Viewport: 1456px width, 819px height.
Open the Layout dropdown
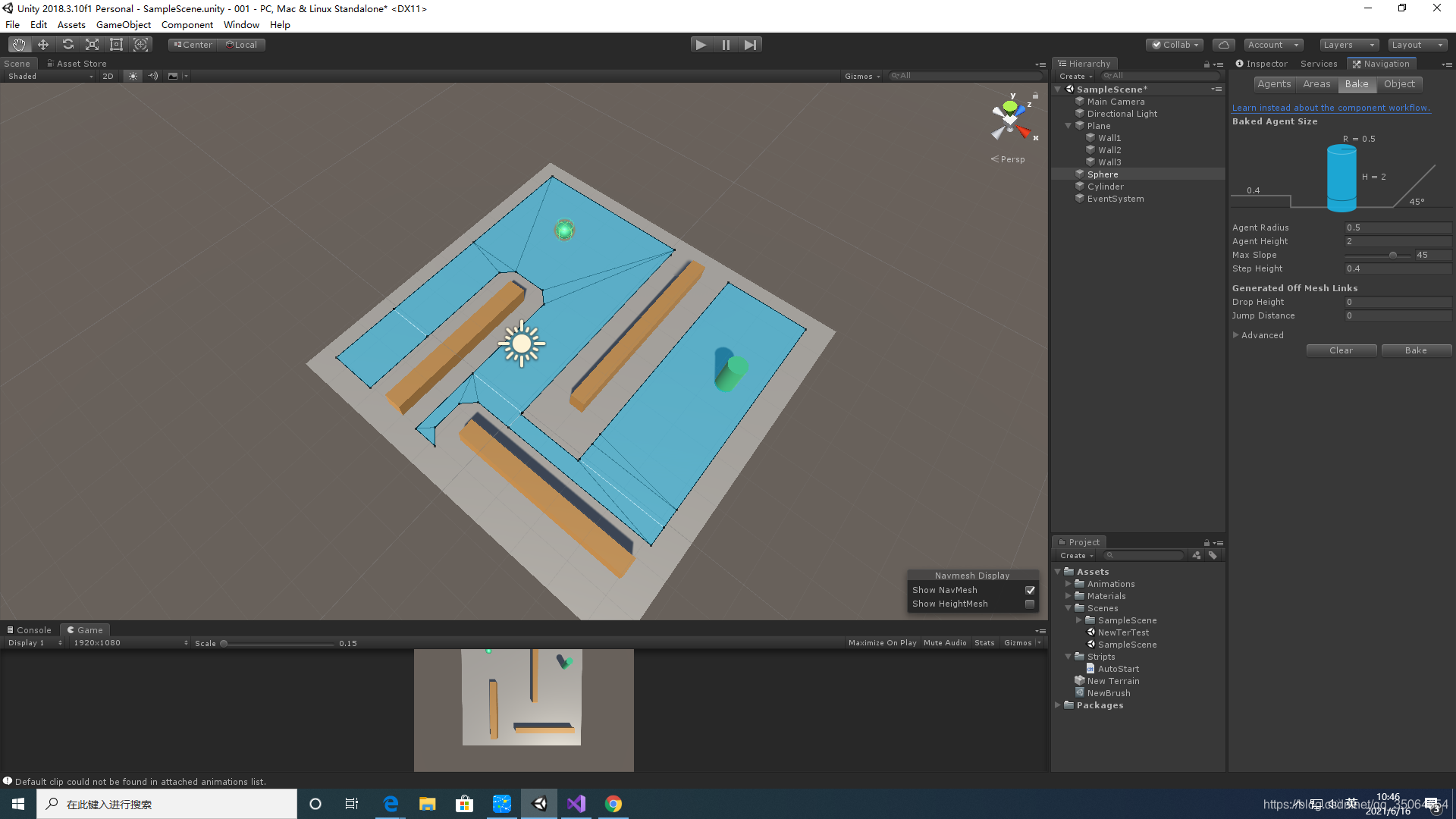(1417, 44)
